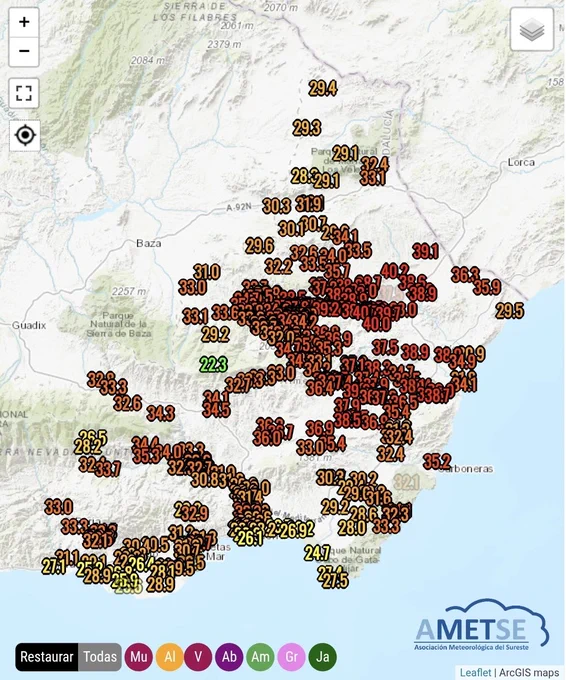Click the Restaurar button
The height and width of the screenshot is (680, 566).
pyautogui.click(x=46, y=657)
